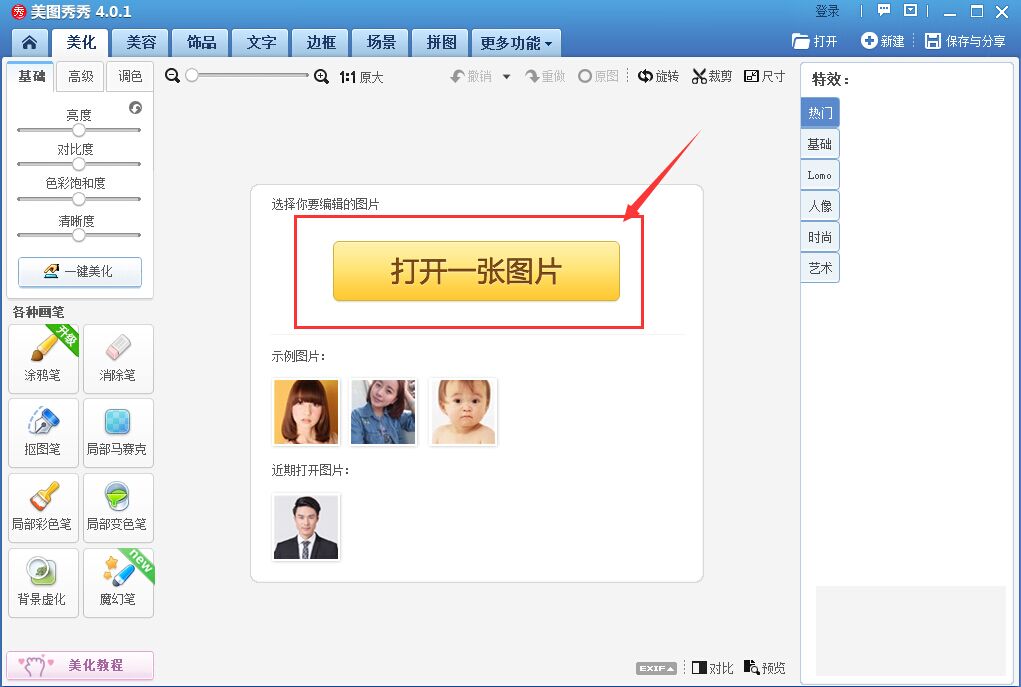This screenshot has height=687, width=1021.
Task: Pick the 局部马赛克 mosaic tool
Action: 118,432
